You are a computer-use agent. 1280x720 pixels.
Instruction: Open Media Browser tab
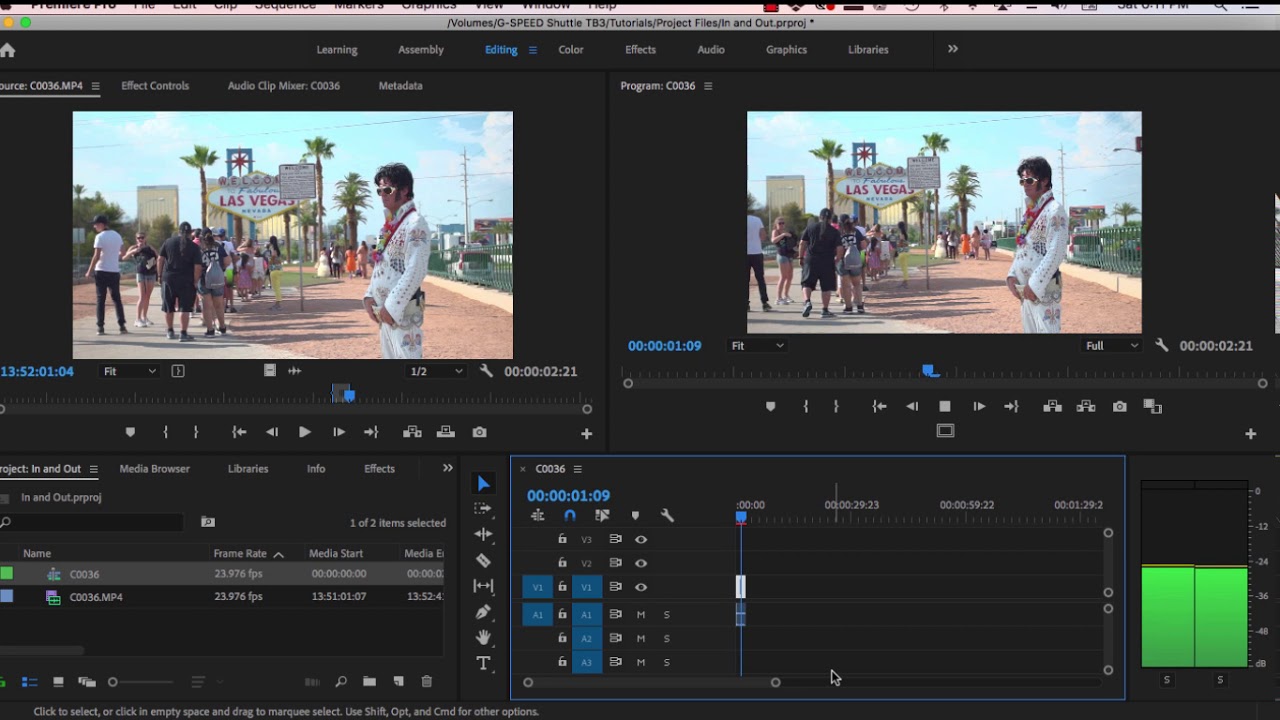155,469
